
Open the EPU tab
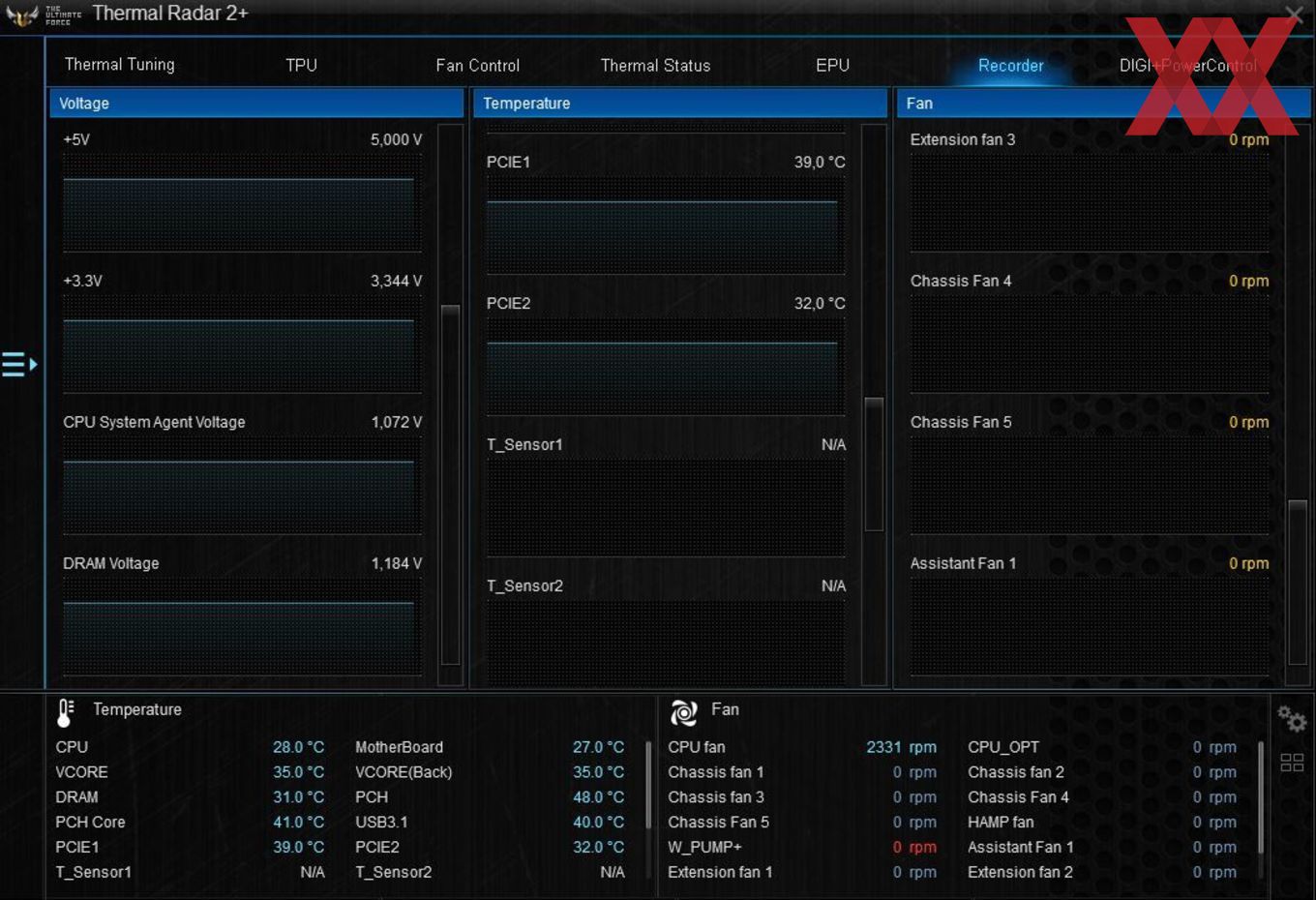pos(832,65)
